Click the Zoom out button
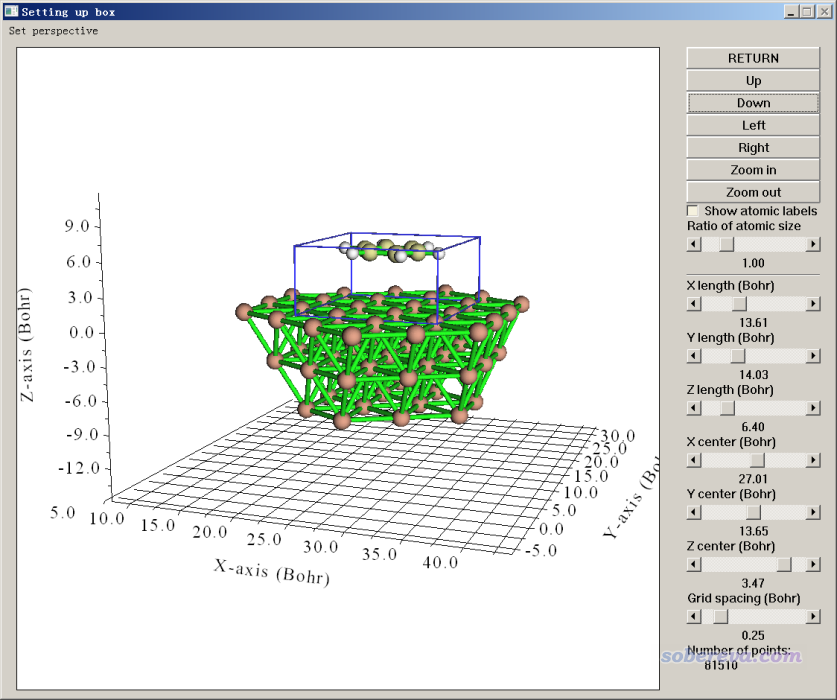This screenshot has height=700, width=837. [x=753, y=192]
